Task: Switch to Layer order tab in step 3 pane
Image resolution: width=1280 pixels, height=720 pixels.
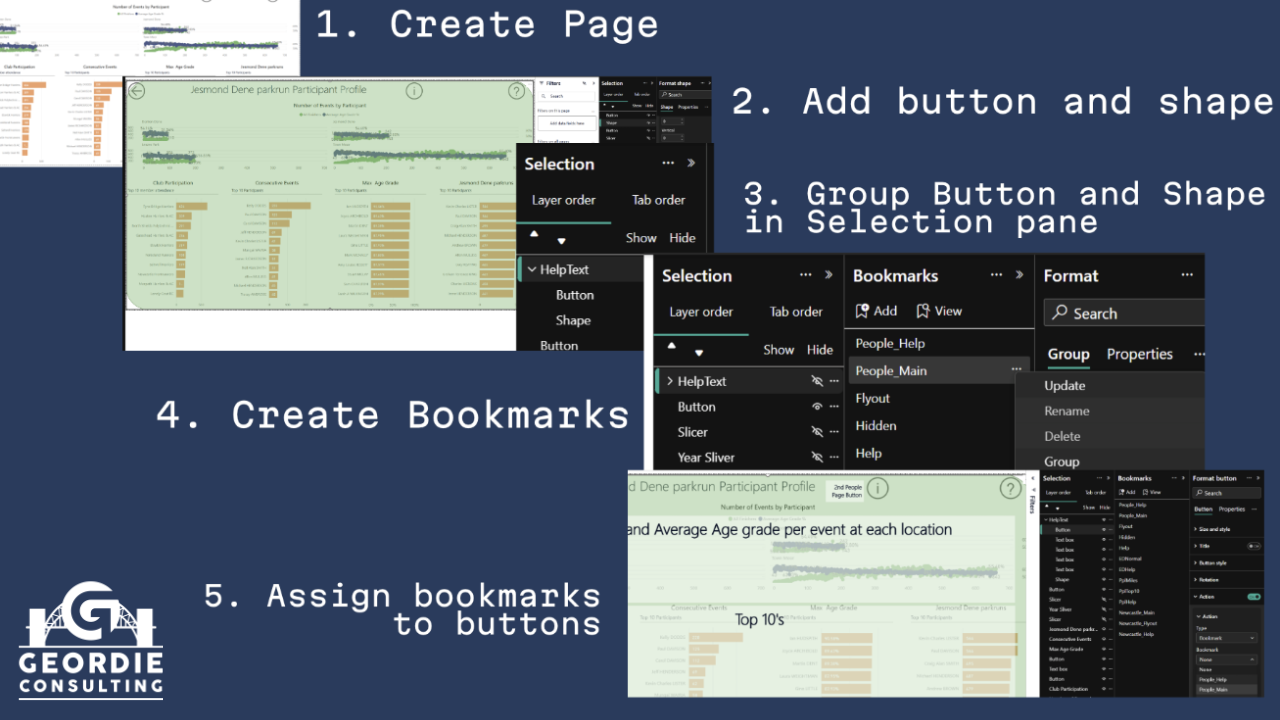Action: [564, 200]
